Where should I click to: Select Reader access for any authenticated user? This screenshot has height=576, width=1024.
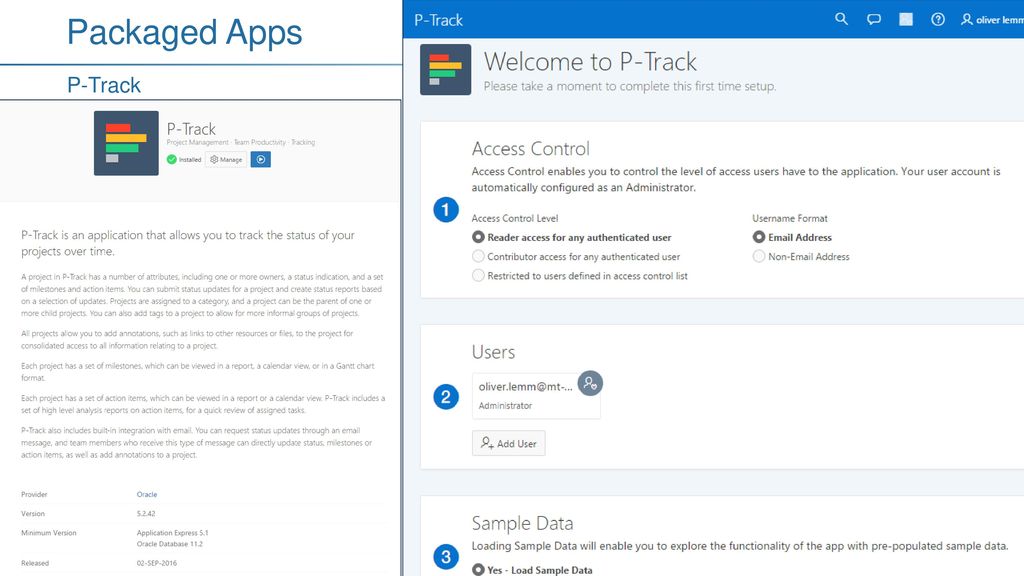click(x=478, y=237)
